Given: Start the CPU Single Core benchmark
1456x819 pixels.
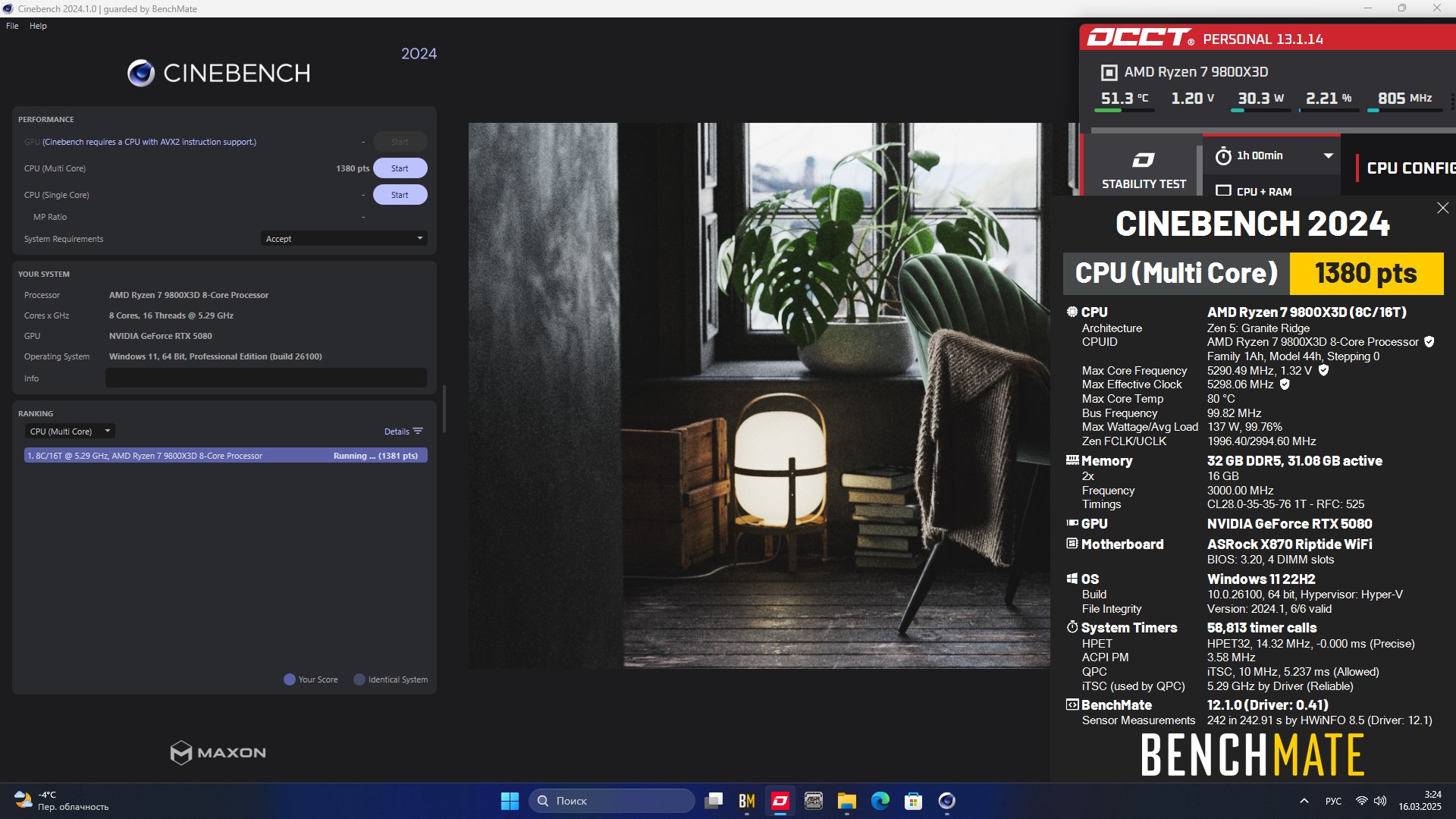Looking at the screenshot, I should click(400, 195).
